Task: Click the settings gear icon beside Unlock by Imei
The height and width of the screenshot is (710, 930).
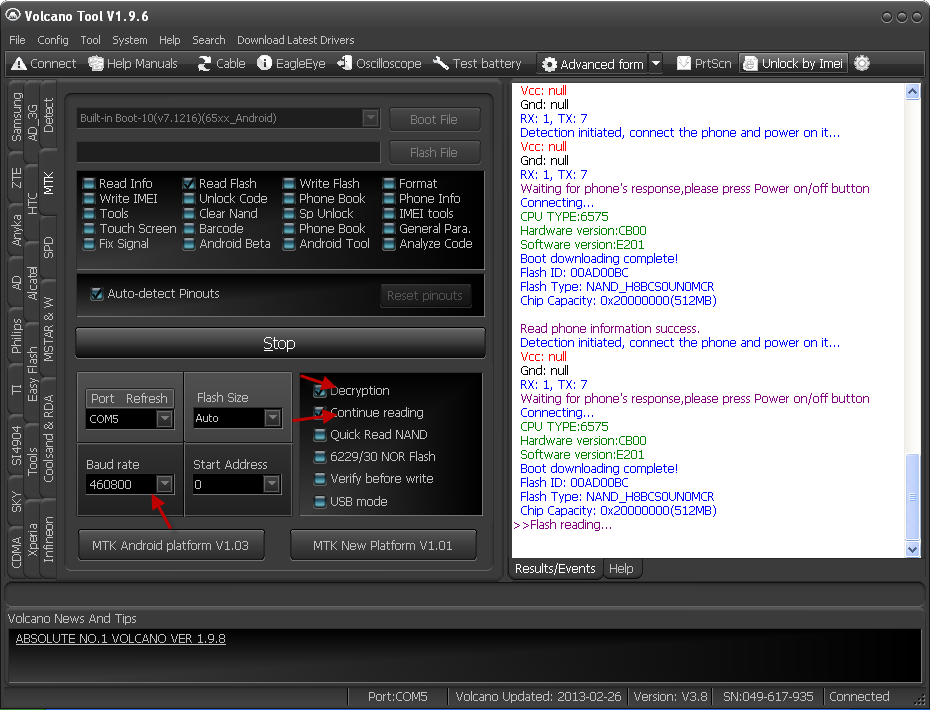Action: 862,63
